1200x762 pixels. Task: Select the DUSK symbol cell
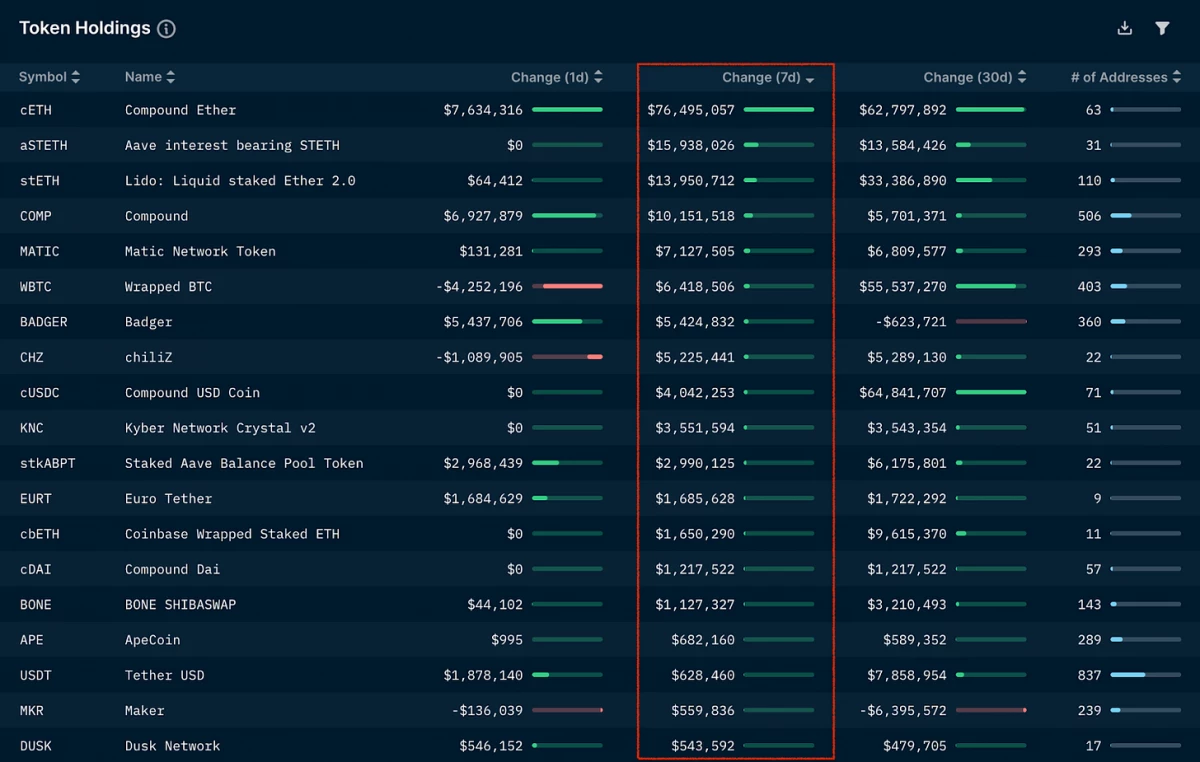[36, 746]
